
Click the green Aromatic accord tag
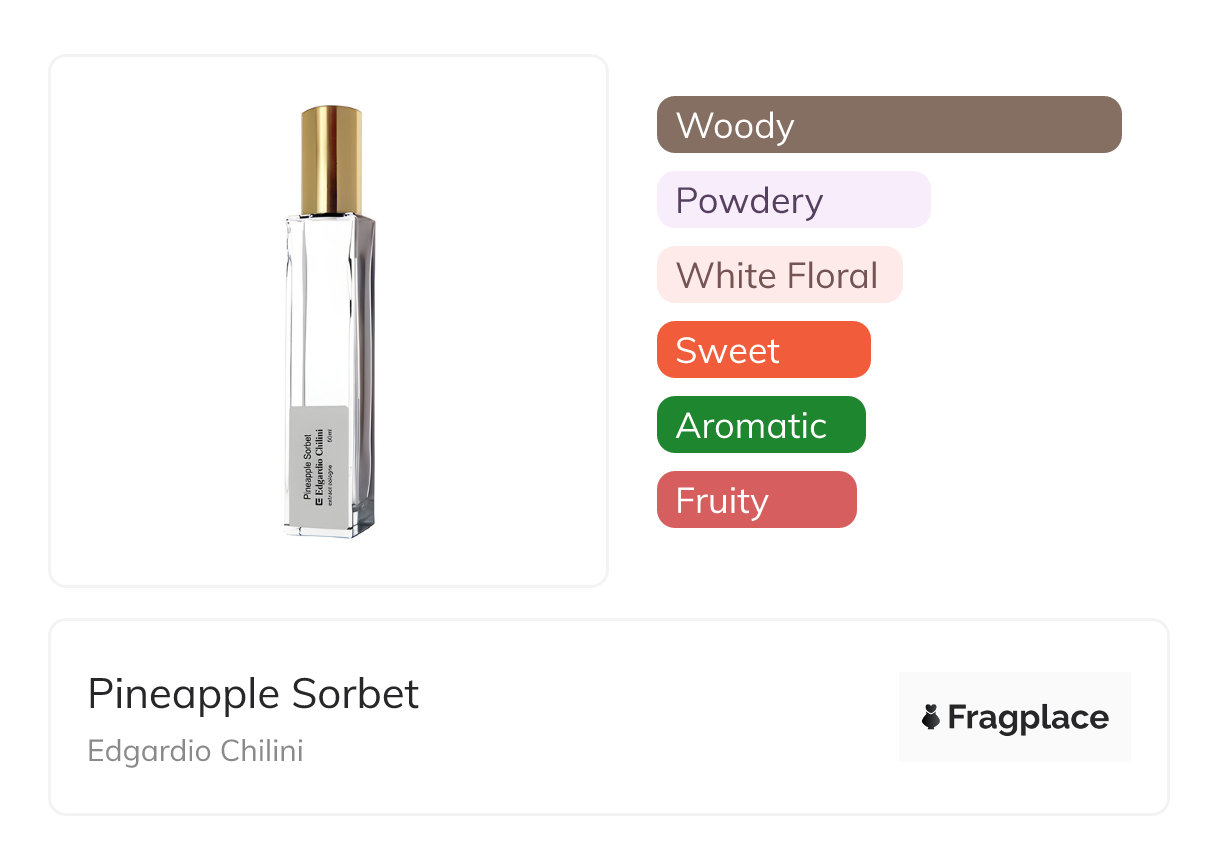point(760,425)
